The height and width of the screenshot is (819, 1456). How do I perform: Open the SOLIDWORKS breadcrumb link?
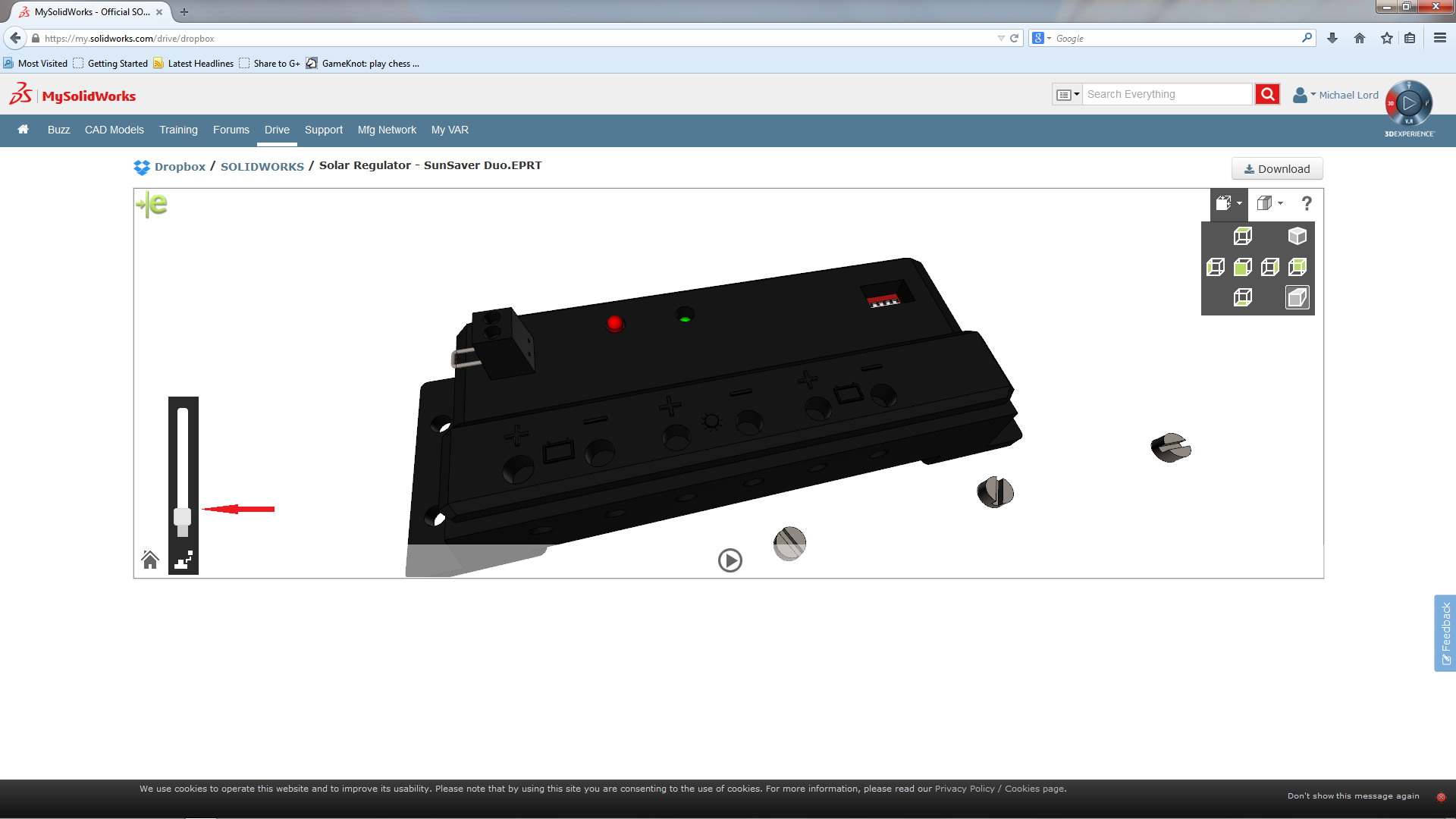point(262,167)
